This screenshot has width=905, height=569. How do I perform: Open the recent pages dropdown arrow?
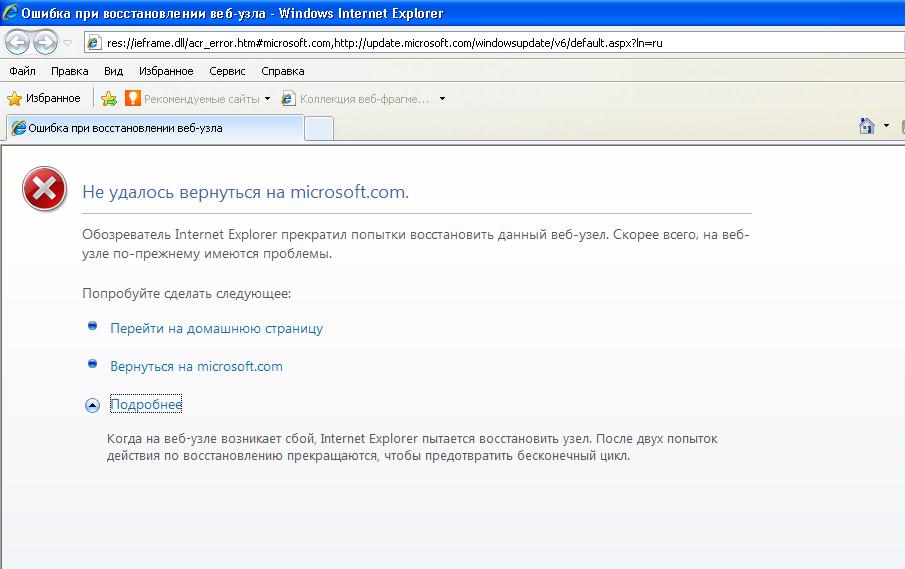pos(67,43)
